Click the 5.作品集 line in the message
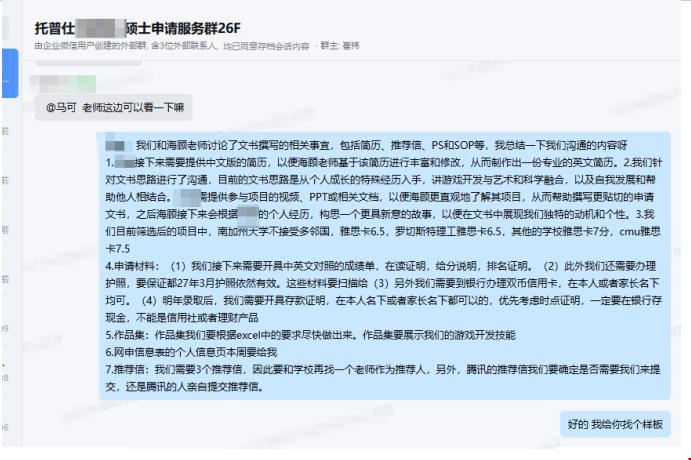 [310, 335]
